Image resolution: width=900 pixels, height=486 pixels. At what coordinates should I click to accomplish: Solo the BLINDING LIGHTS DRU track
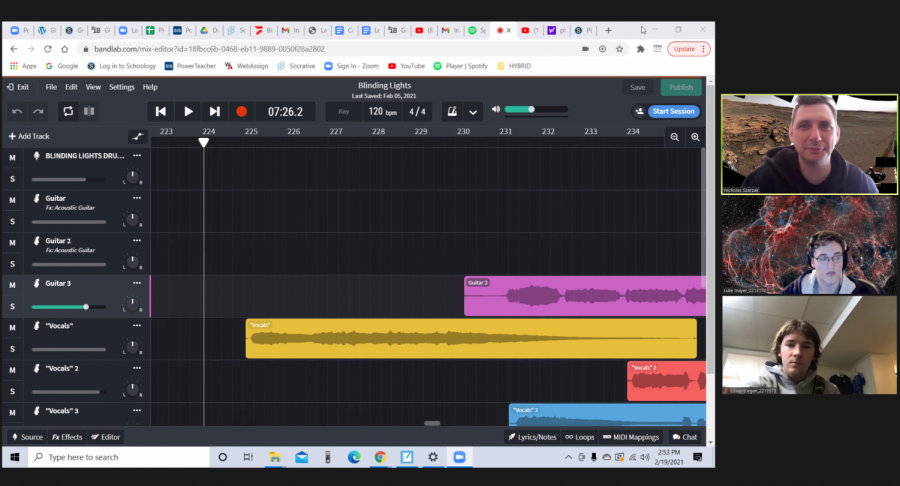[x=12, y=179]
